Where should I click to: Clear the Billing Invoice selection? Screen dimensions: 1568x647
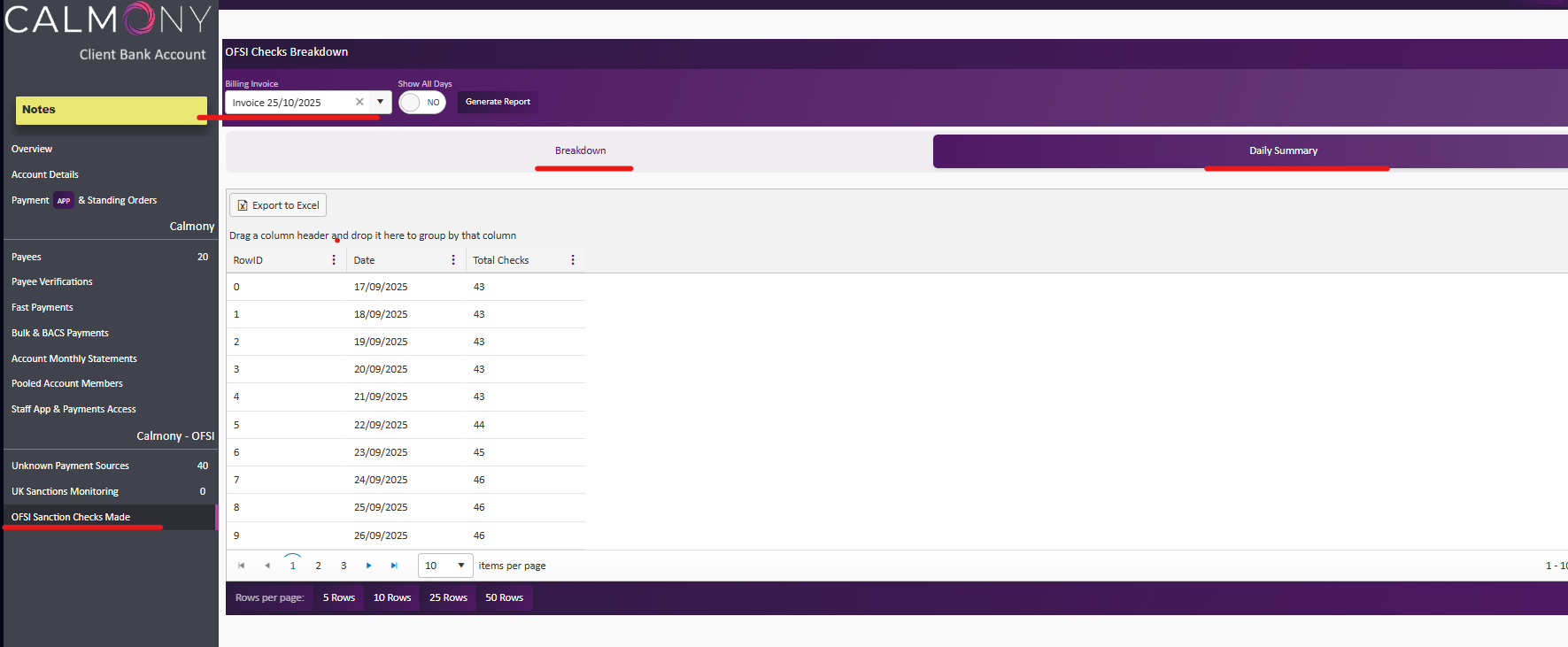pos(359,103)
